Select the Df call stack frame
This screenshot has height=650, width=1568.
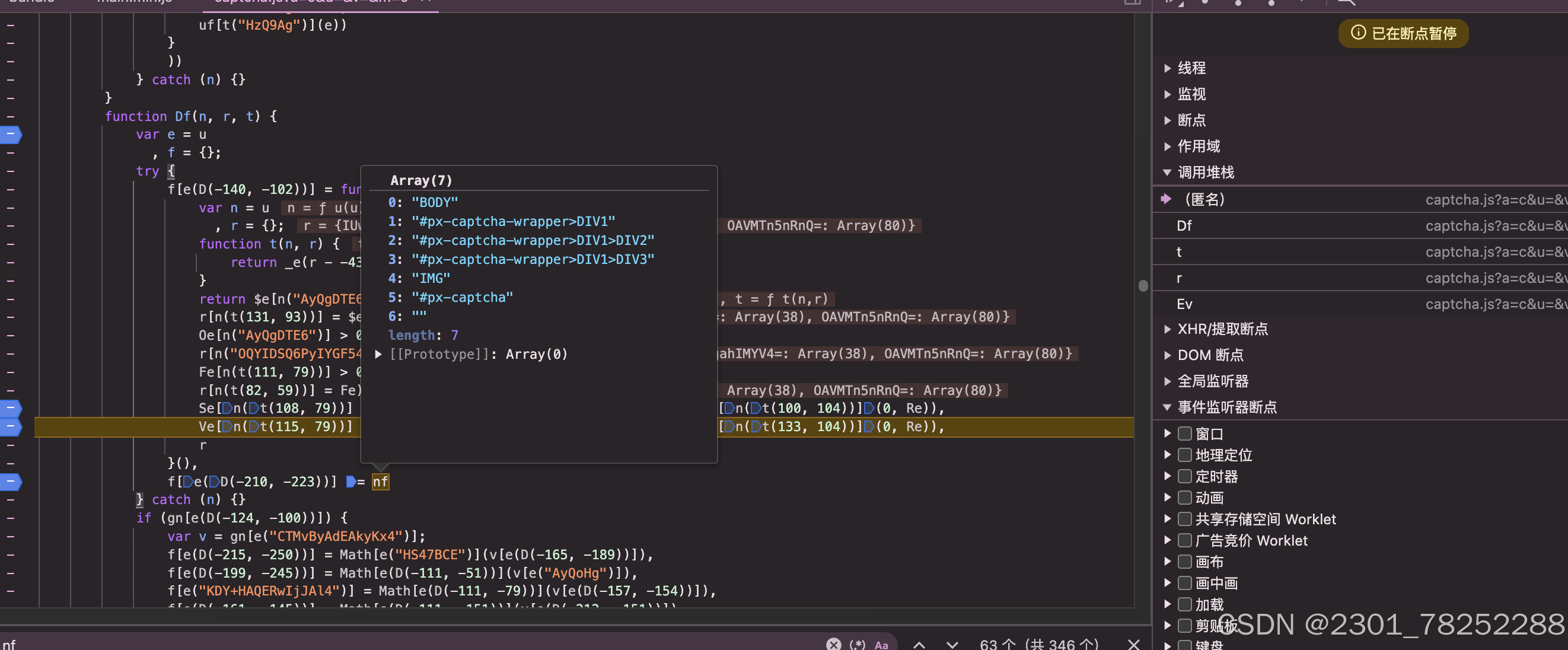1184,226
